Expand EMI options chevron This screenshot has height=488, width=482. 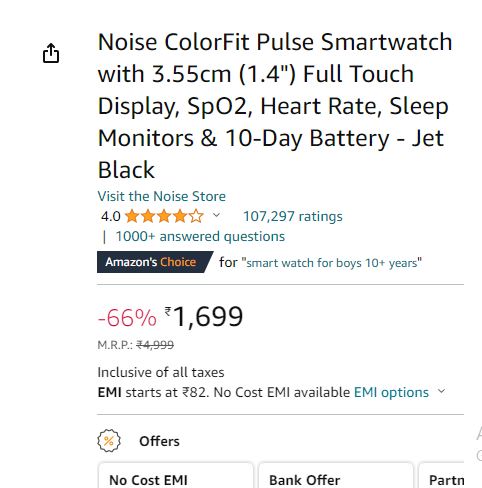tap(441, 391)
